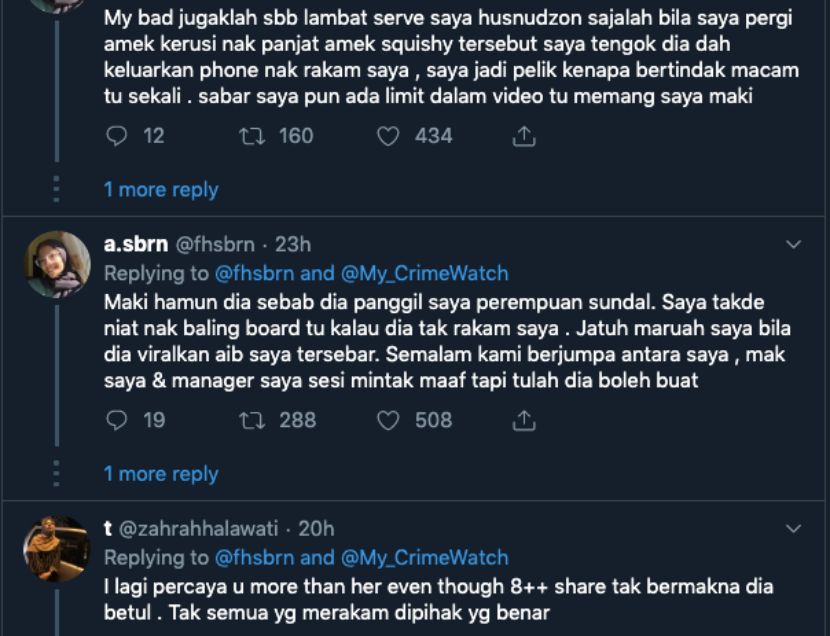Like the tweet with 508 likes
The image size is (830, 636).
(x=388, y=421)
